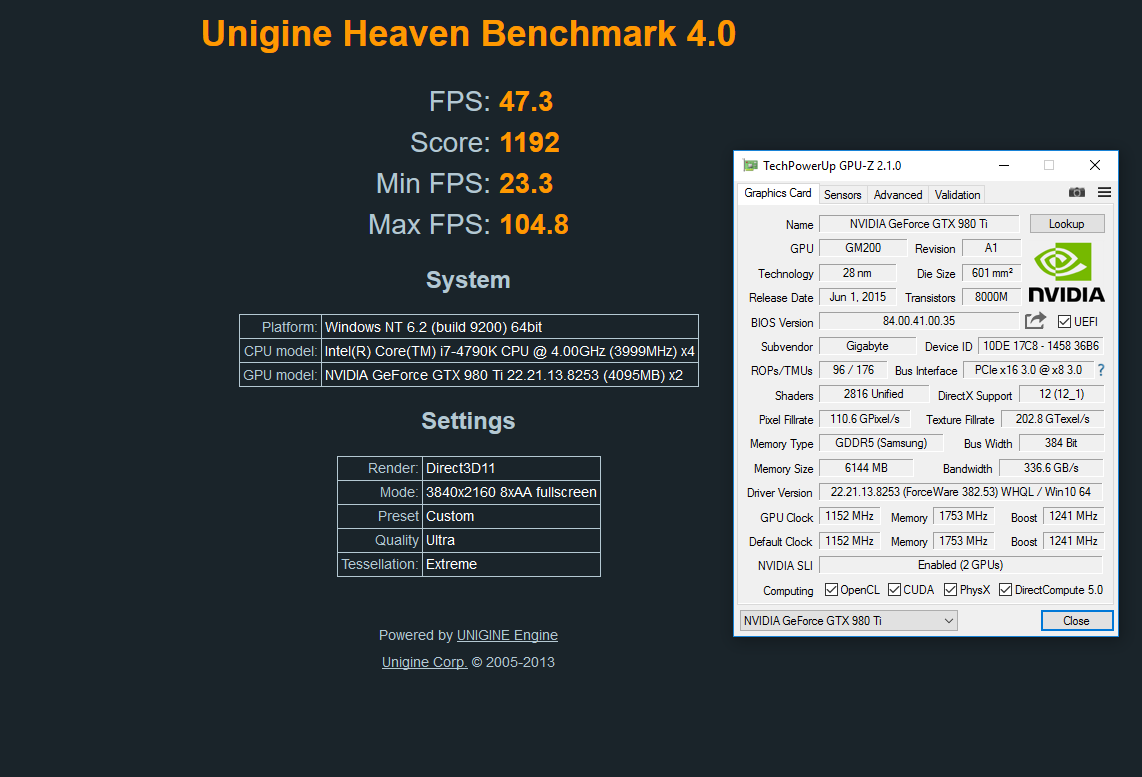The width and height of the screenshot is (1142, 777).
Task: Click the Texture Fillrate field 202.8 GTexel/s
Action: (1052, 419)
